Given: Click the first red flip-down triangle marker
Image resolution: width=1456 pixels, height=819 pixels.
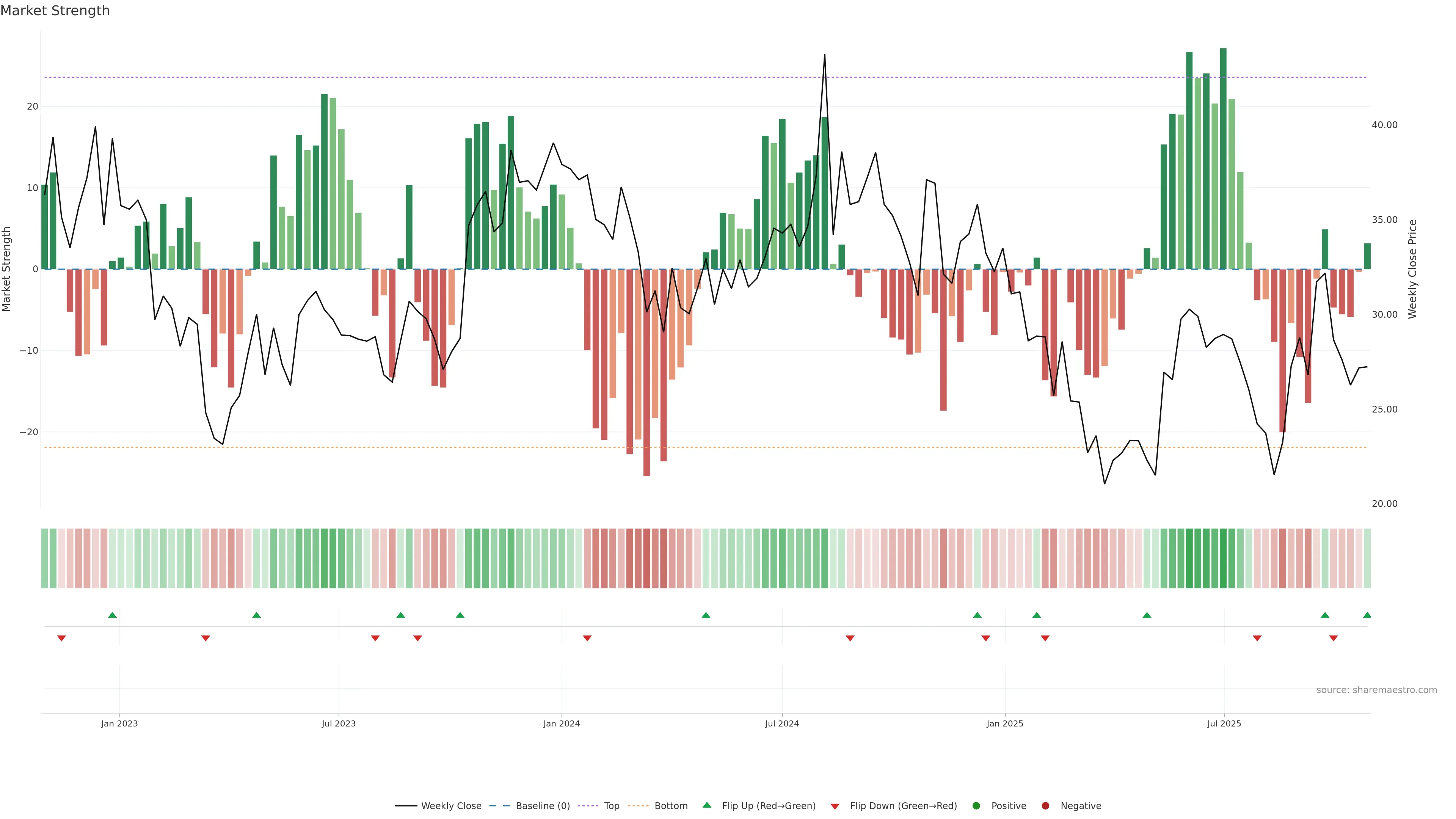Looking at the screenshot, I should coord(61,638).
